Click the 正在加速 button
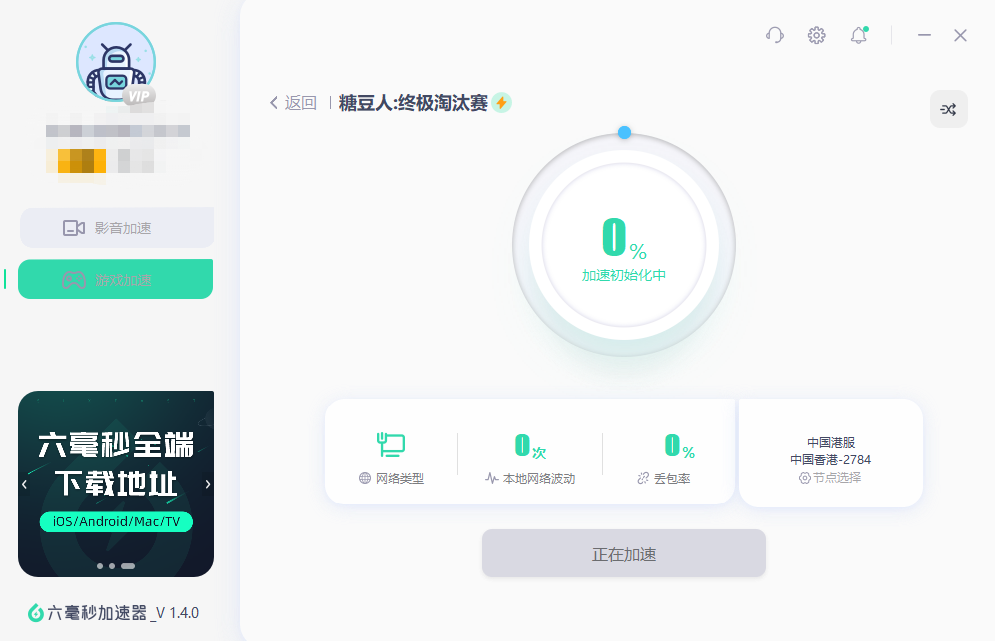995x641 pixels. pos(623,552)
